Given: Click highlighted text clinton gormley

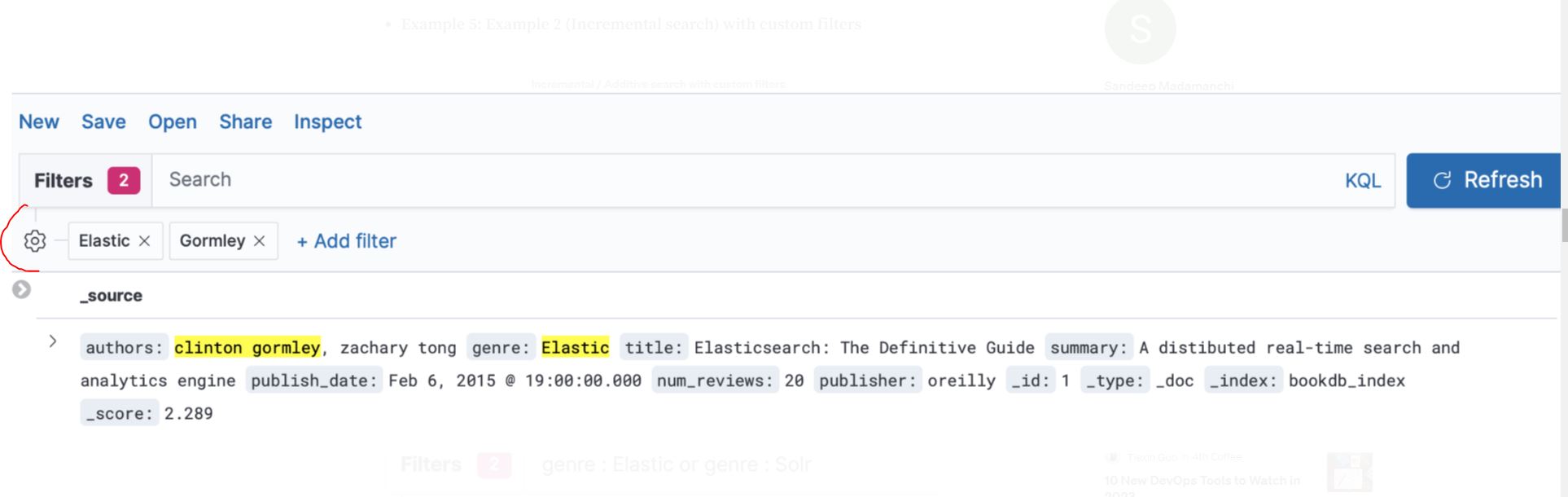Looking at the screenshot, I should click(247, 348).
